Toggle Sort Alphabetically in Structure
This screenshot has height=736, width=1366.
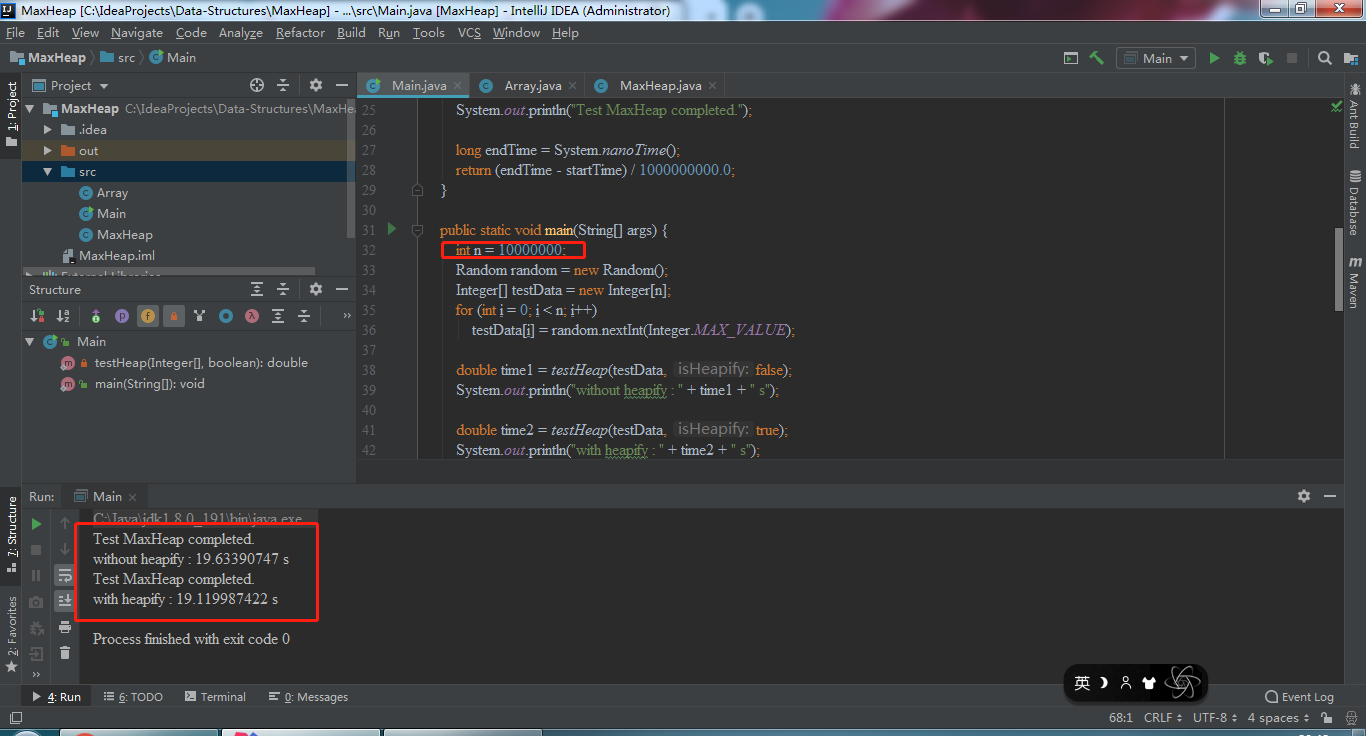pos(64,316)
